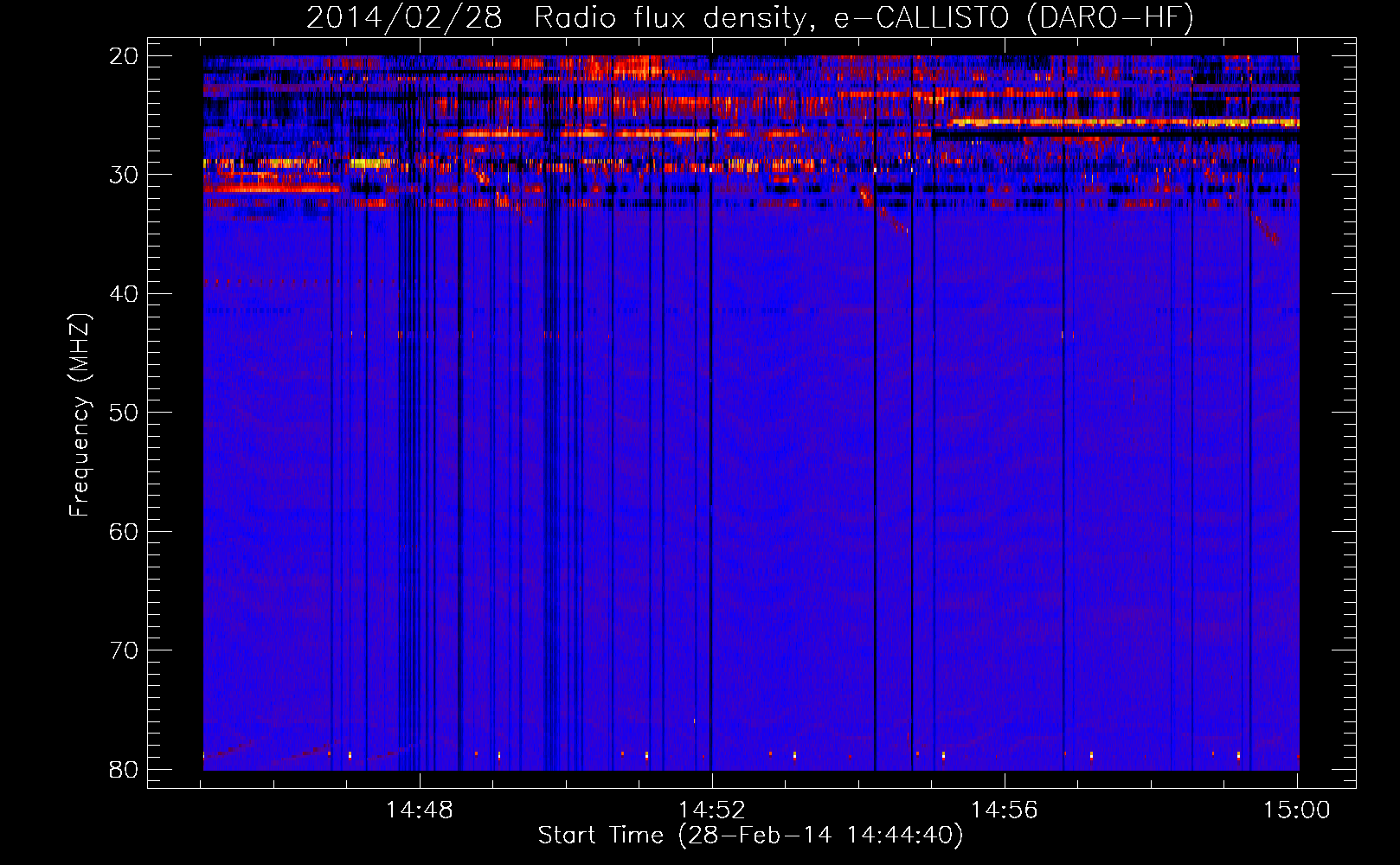Click the 14:56 time tick label
Image resolution: width=1400 pixels, height=865 pixels.
tap(1005, 811)
